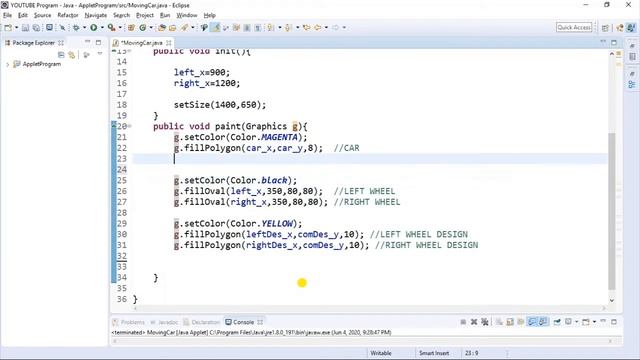Expand the AppletProgram project tree
This screenshot has width=640, height=360.
coord(7,64)
